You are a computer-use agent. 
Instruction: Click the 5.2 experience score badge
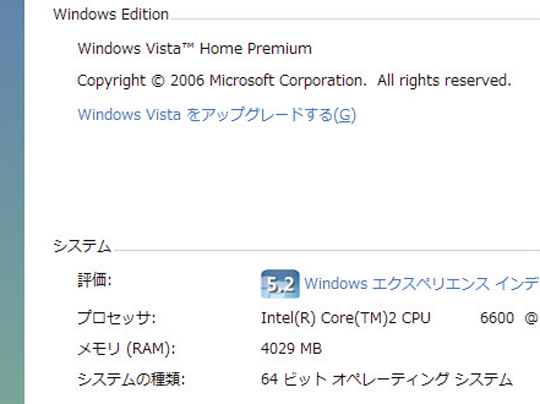click(x=280, y=284)
